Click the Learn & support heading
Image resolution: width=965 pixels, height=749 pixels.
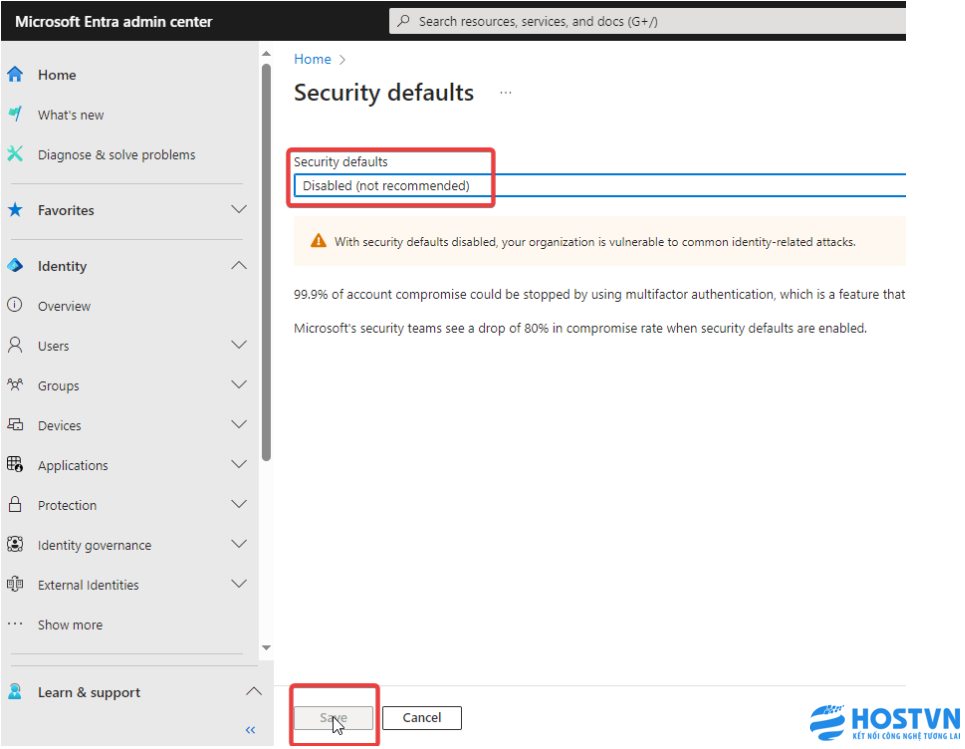(89, 692)
